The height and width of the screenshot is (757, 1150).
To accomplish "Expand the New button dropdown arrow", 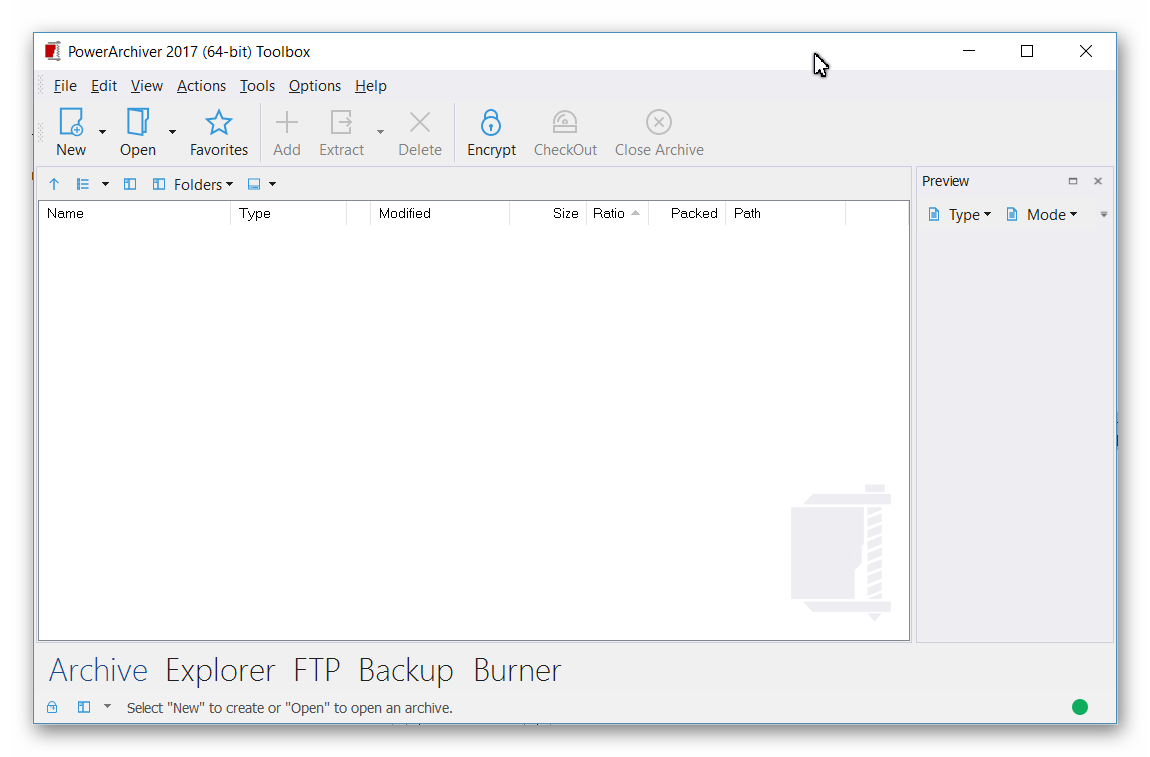I will coord(103,132).
